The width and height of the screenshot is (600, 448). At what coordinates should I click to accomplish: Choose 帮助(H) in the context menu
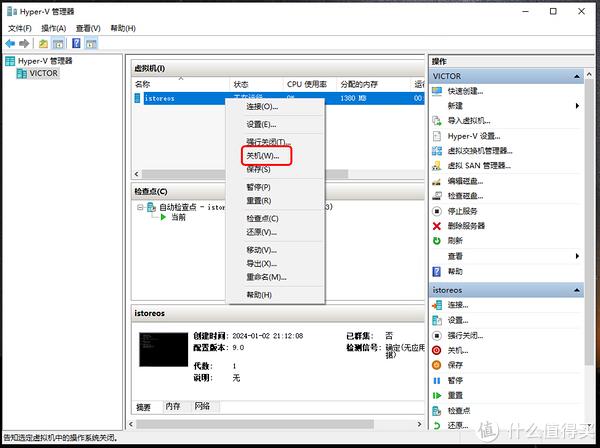pyautogui.click(x=276, y=295)
